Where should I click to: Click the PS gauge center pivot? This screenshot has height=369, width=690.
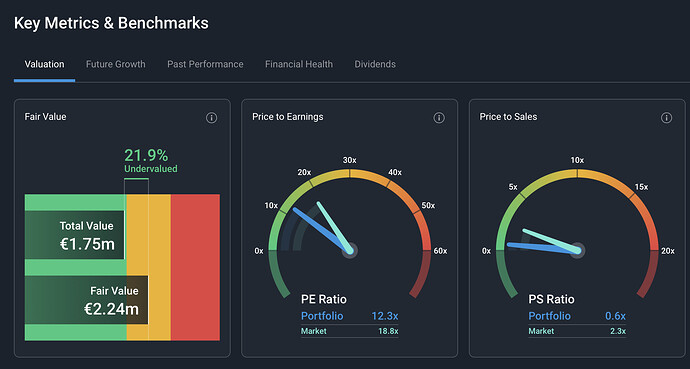(x=577, y=251)
